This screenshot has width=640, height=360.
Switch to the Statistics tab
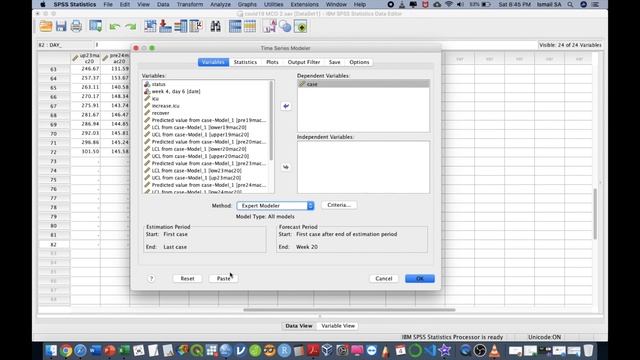click(245, 62)
